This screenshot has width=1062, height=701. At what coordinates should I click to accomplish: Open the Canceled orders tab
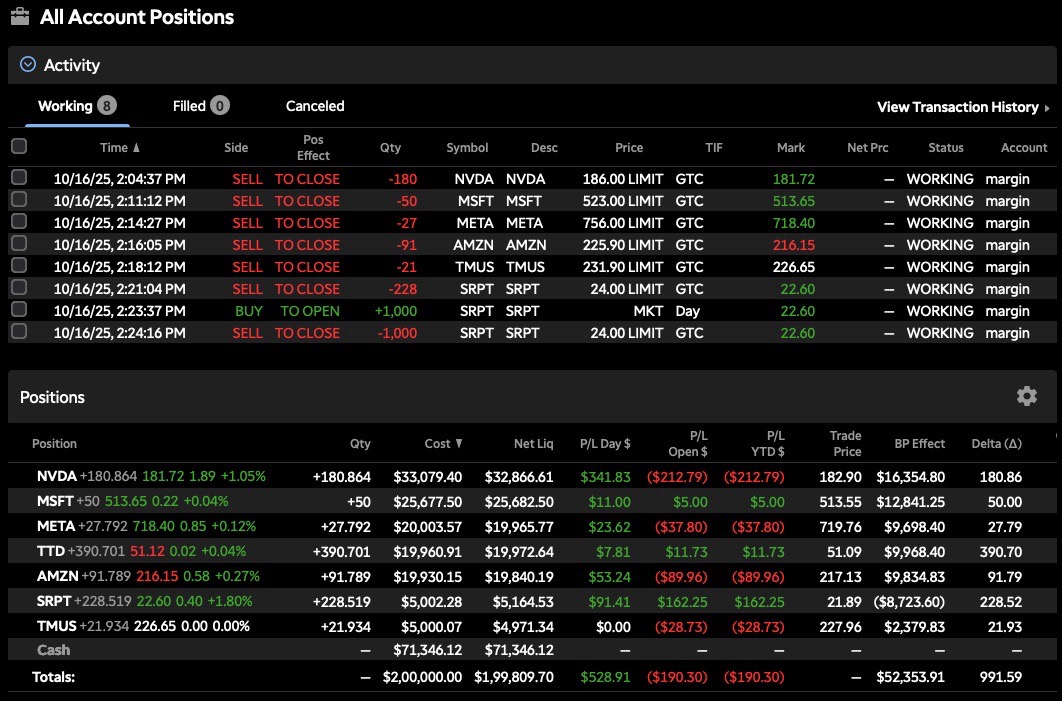tap(315, 106)
